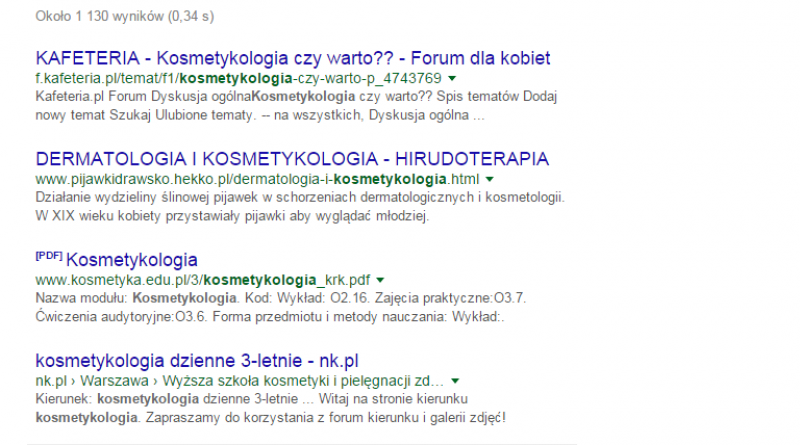
Task: Click snippet 'nowy temat Szukaj Ulubione tematy'
Action: (143, 115)
